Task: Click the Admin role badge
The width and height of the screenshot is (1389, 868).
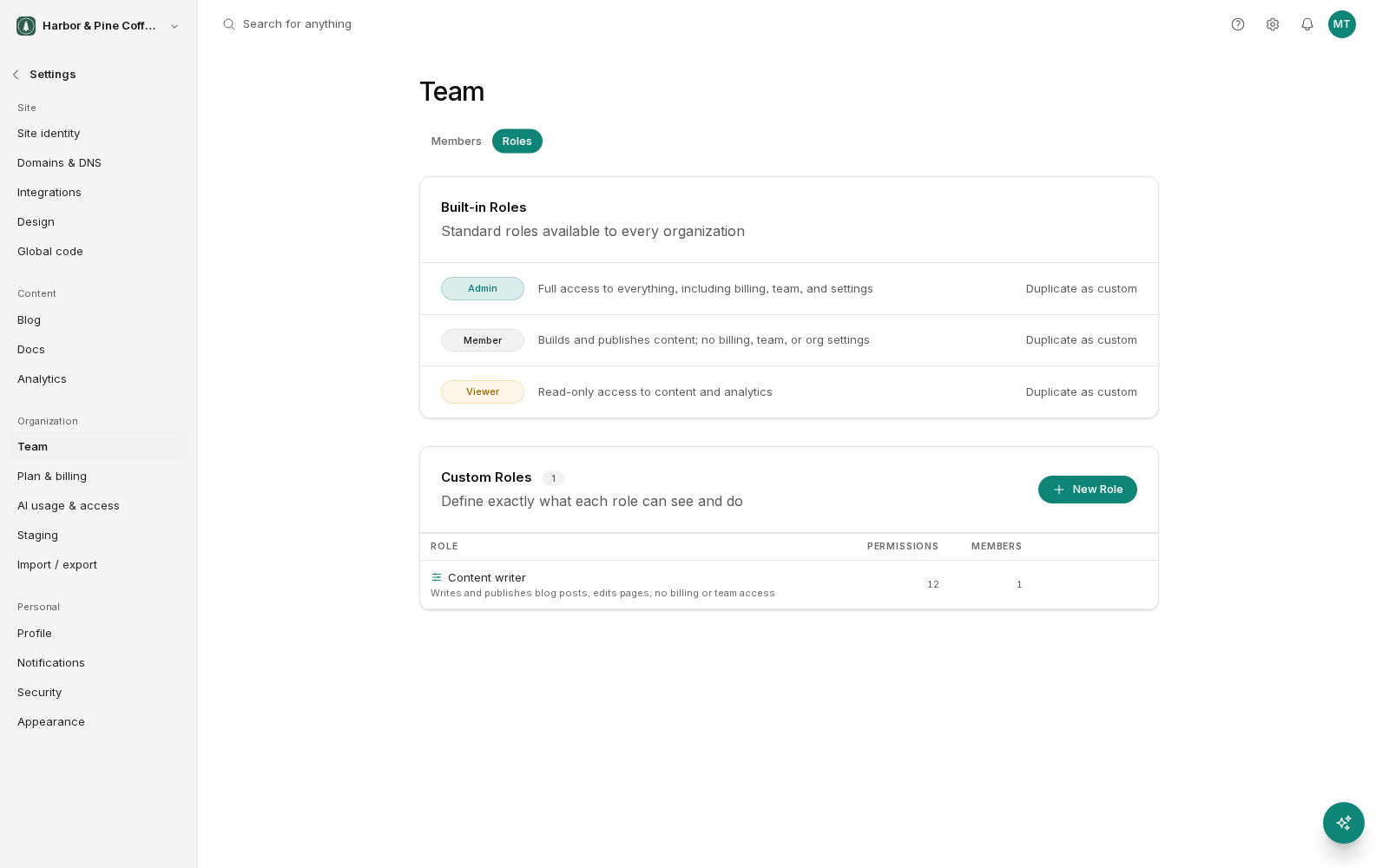Action: [x=483, y=289]
